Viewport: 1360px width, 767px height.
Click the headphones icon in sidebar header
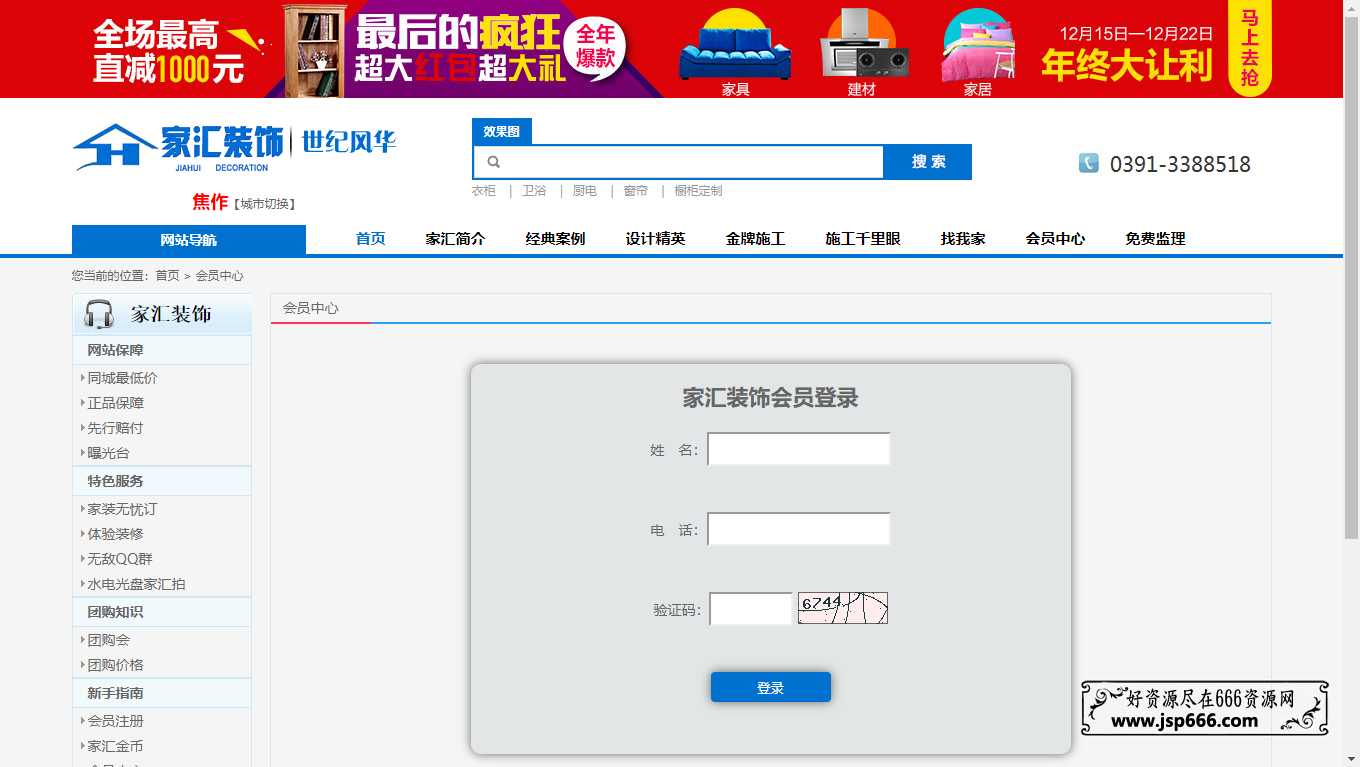[99, 314]
